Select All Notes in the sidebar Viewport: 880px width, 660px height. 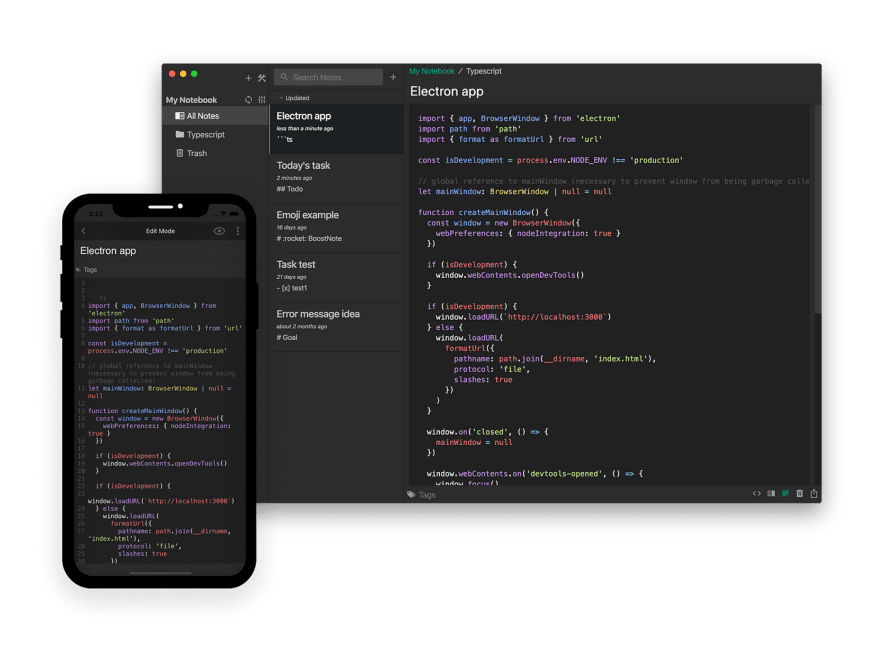click(x=216, y=116)
